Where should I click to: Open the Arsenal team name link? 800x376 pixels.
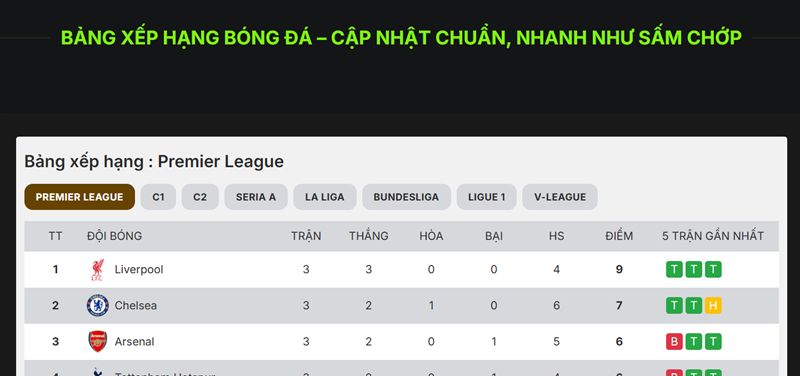(x=134, y=341)
